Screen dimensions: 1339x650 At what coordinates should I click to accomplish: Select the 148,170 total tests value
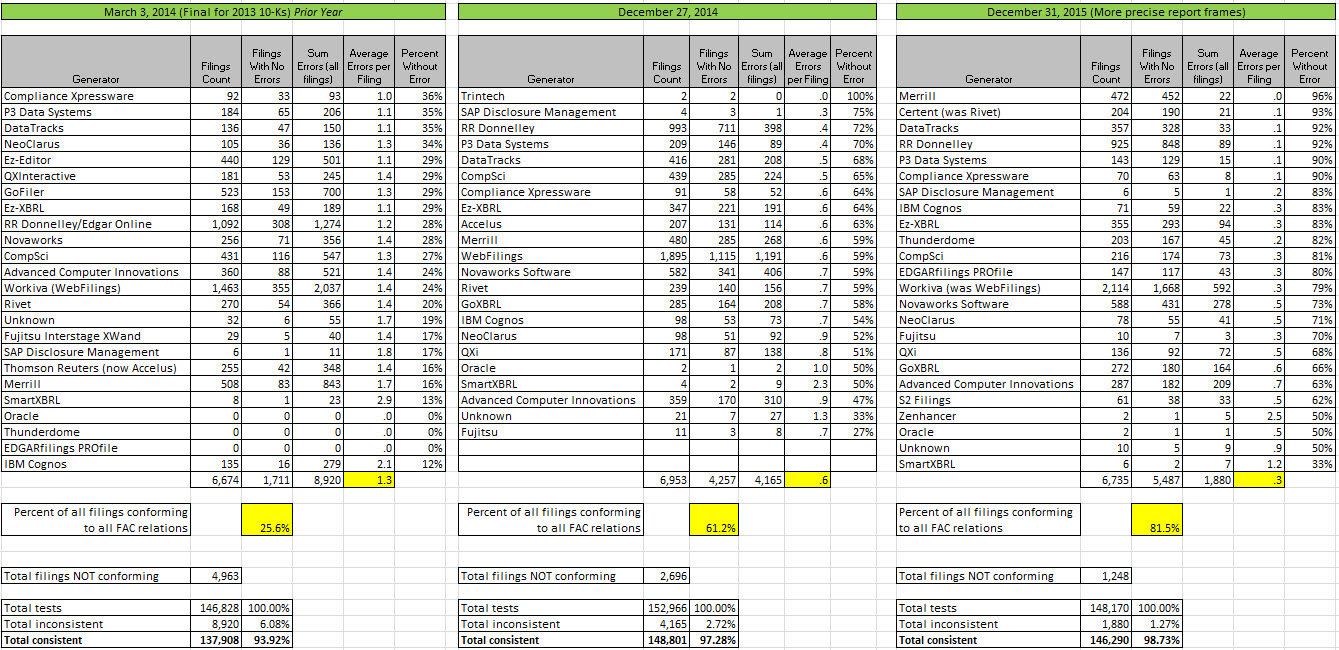(1107, 608)
